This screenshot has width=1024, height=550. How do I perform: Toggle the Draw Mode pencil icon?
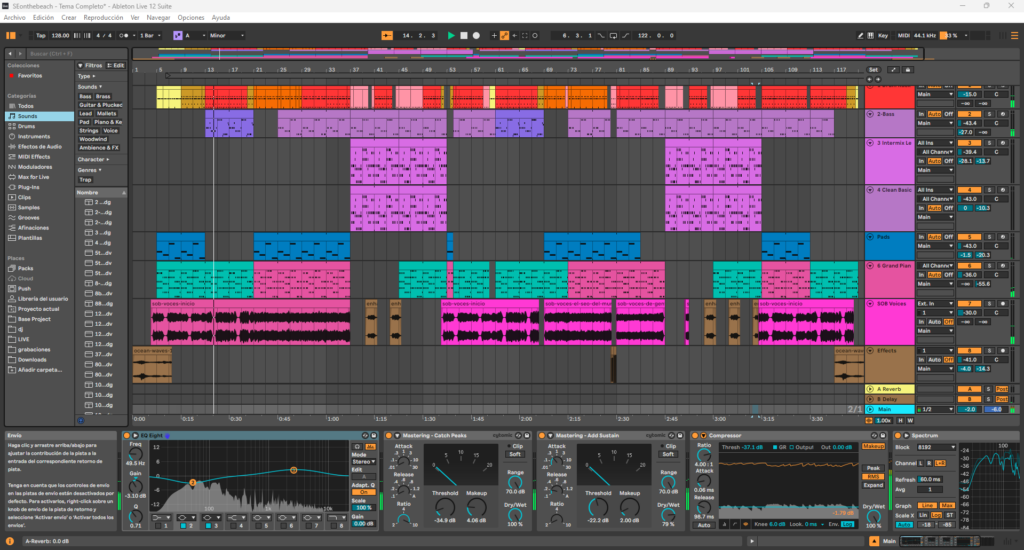(x=860, y=35)
